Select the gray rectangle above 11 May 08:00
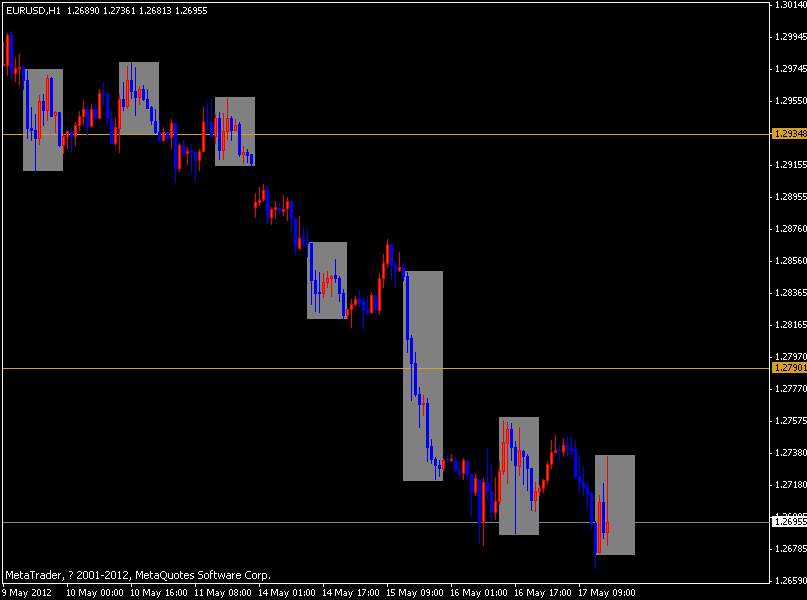807x600 pixels. [x=235, y=131]
